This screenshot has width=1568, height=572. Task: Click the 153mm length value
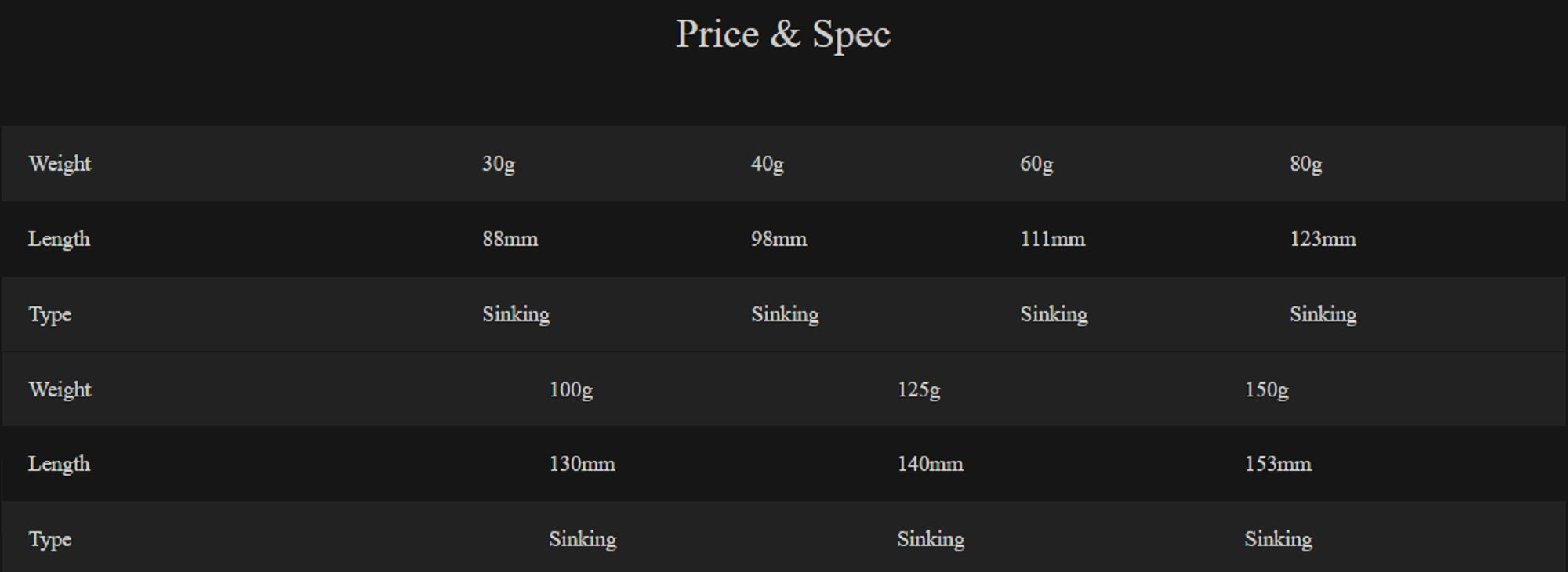click(x=1279, y=464)
